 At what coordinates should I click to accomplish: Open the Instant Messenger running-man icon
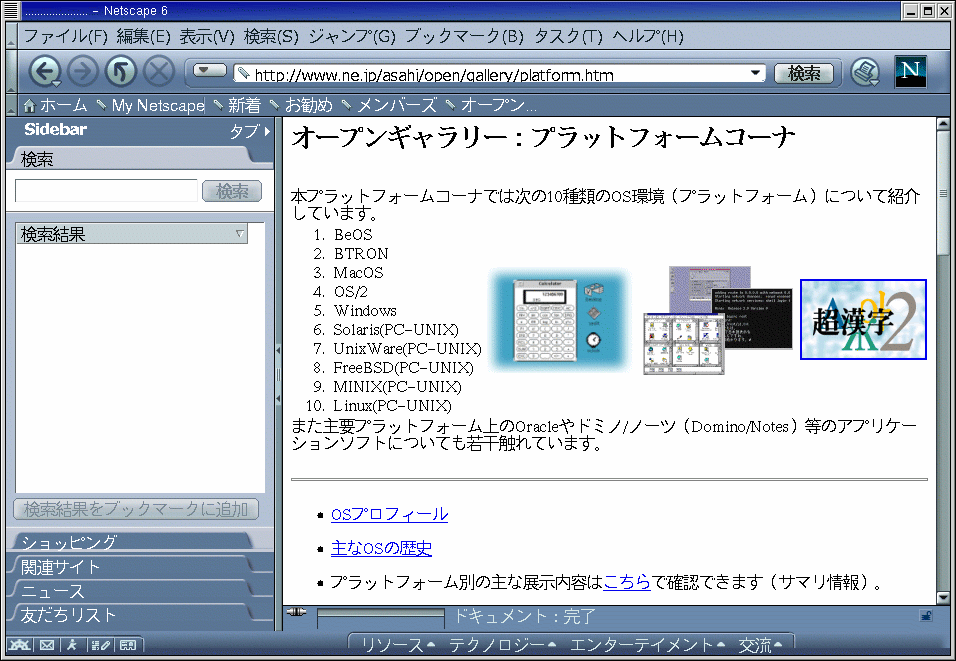[x=72, y=645]
